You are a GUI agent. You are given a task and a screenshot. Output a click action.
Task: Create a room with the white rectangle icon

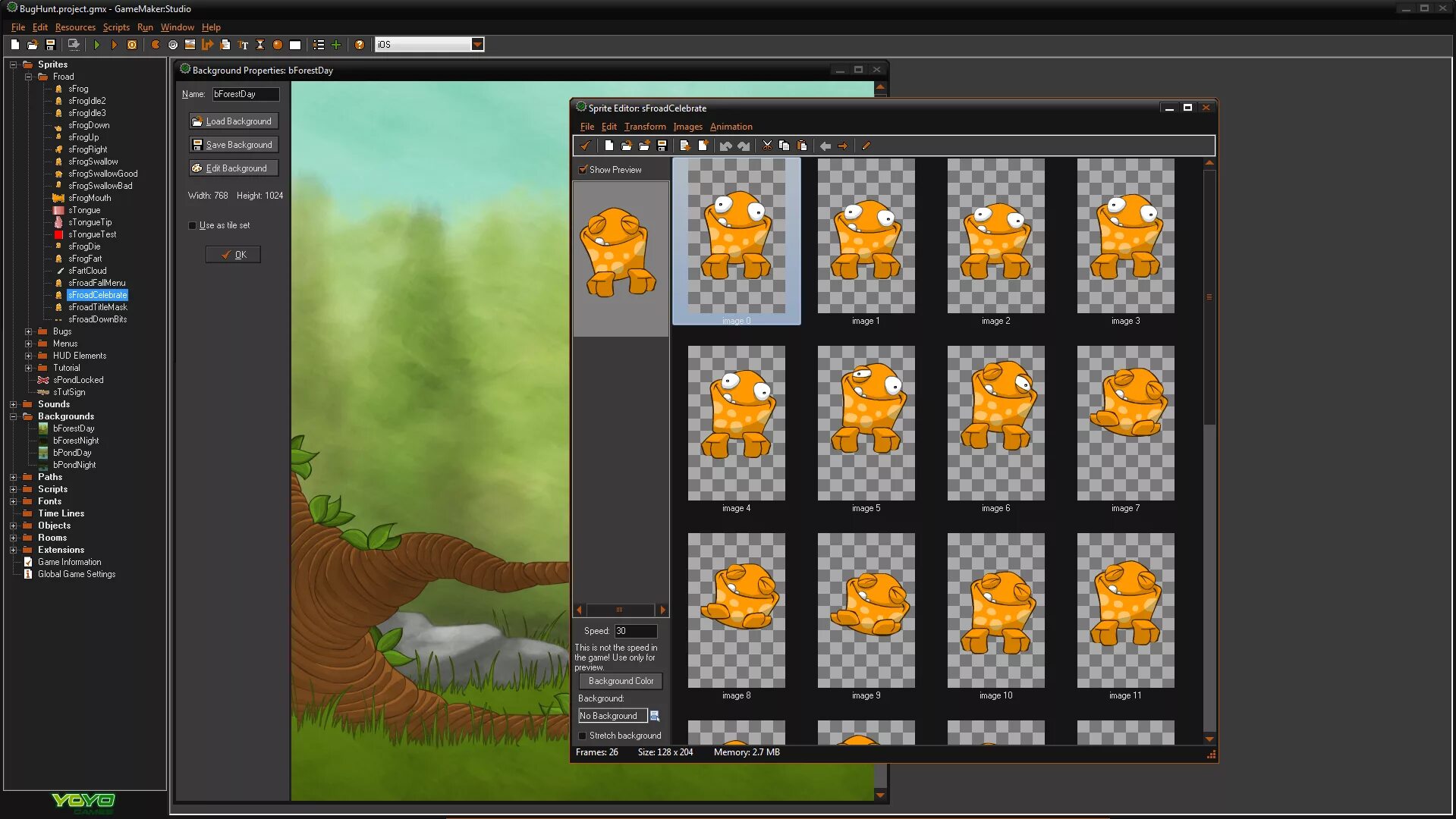point(295,45)
